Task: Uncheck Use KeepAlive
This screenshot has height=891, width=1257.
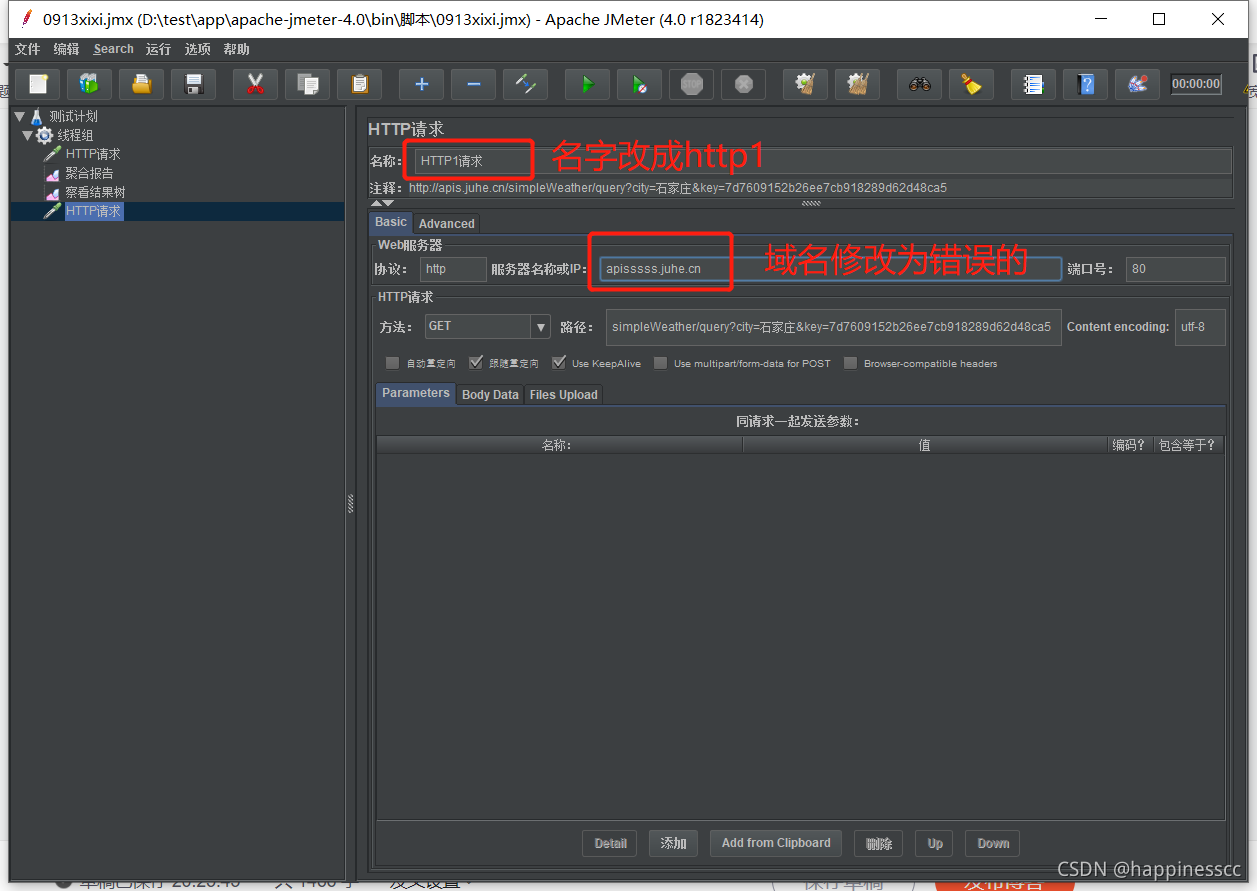Action: [558, 363]
